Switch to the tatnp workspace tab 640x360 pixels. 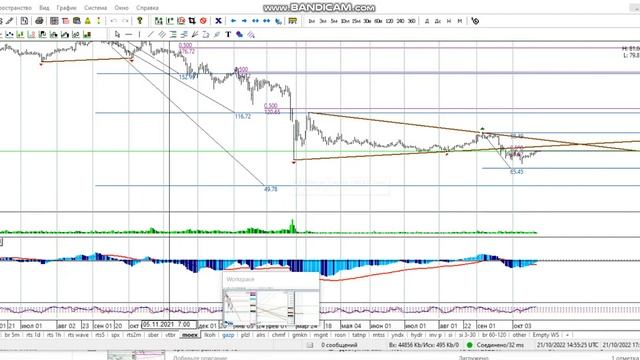[x=359, y=335]
